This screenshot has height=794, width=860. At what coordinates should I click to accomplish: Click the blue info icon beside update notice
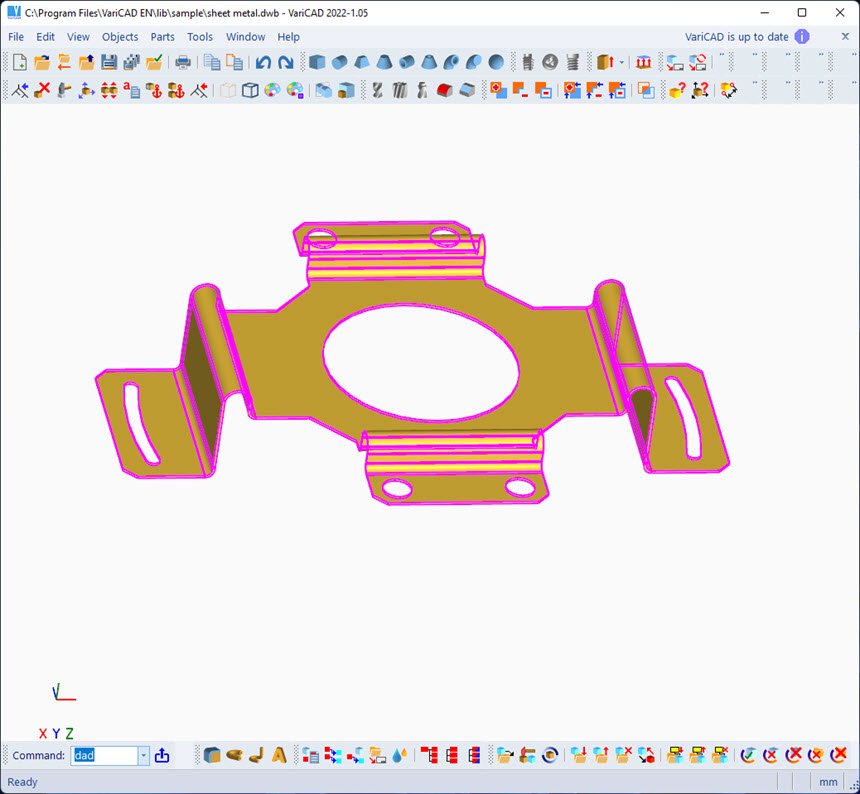pos(802,37)
